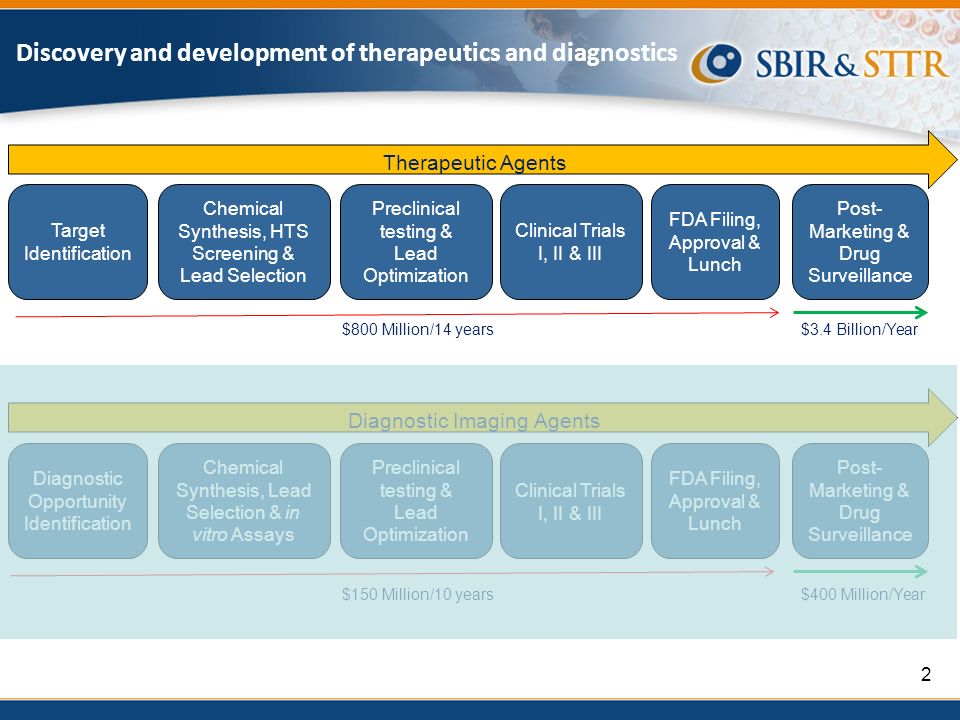Click the Therapeutic Agents arrow banner
960x720 pixels.
pyautogui.click(x=482, y=160)
